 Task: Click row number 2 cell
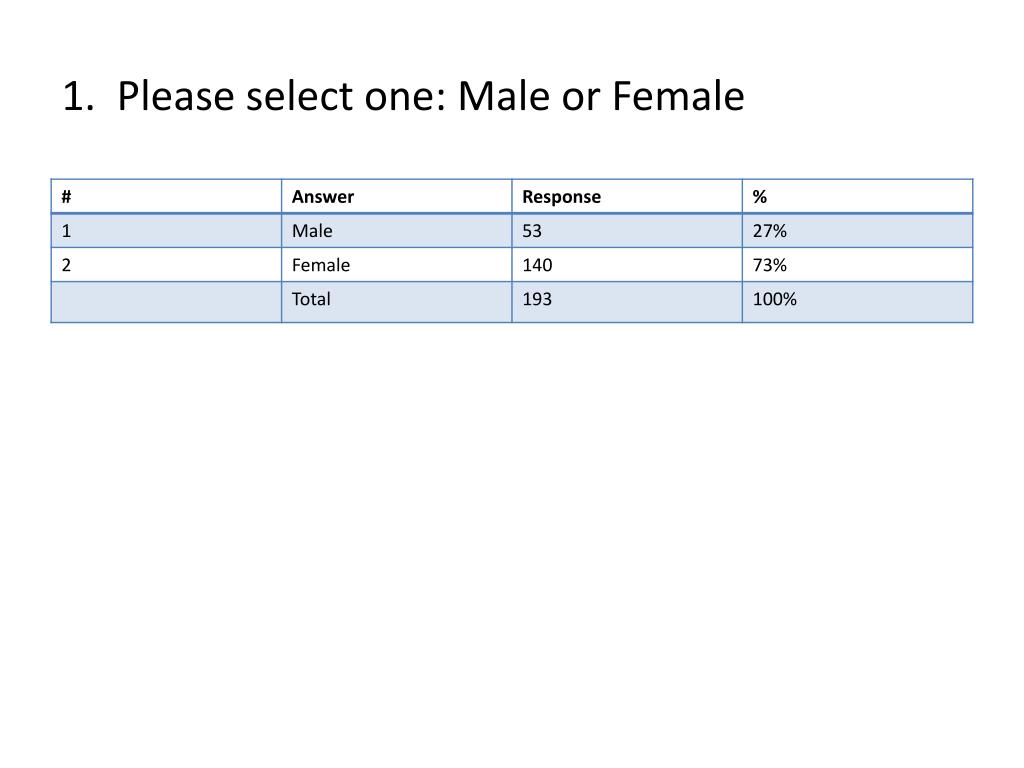167,264
